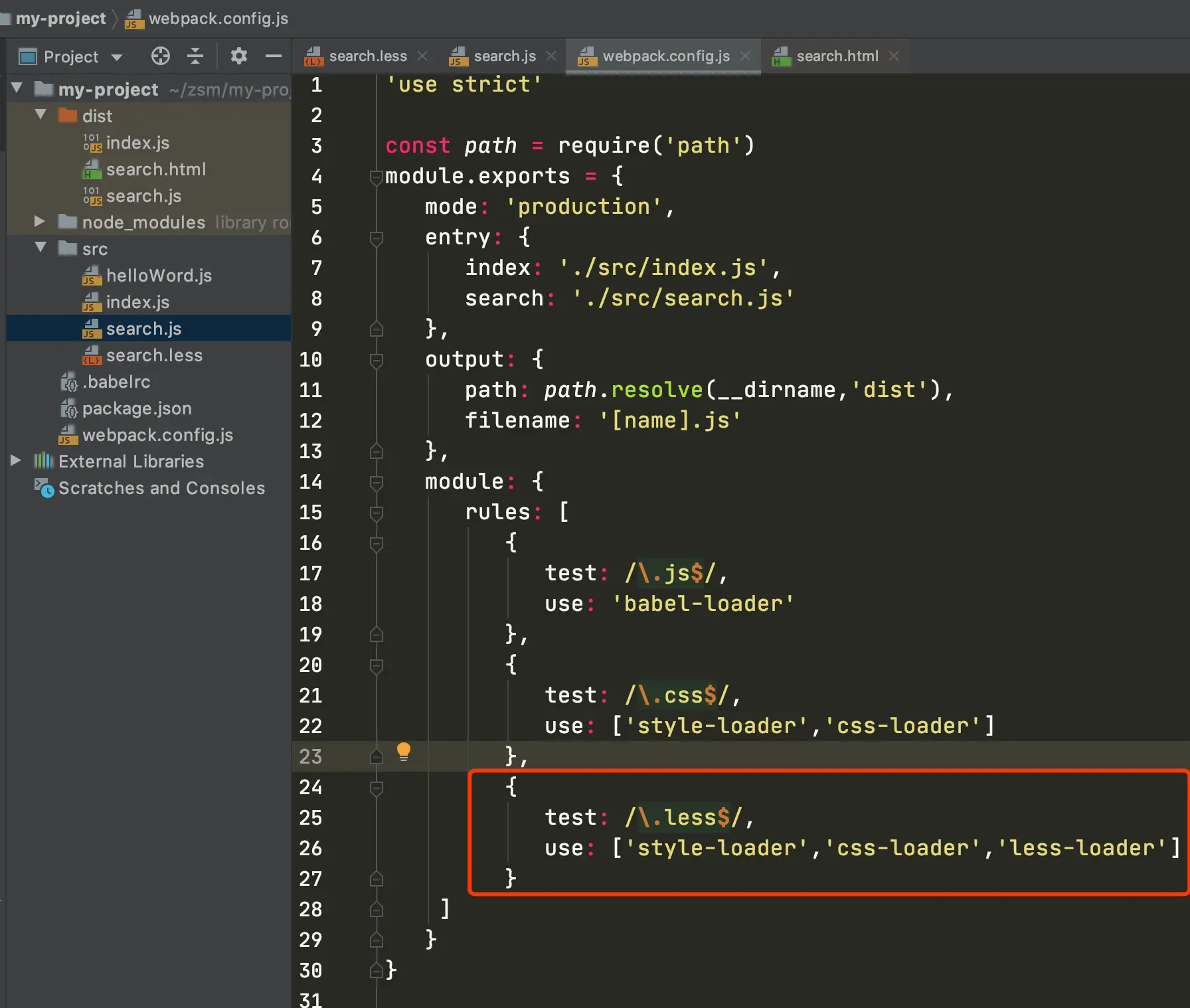Fold the entry block at line 6
The width and height of the screenshot is (1190, 1008).
tap(376, 238)
